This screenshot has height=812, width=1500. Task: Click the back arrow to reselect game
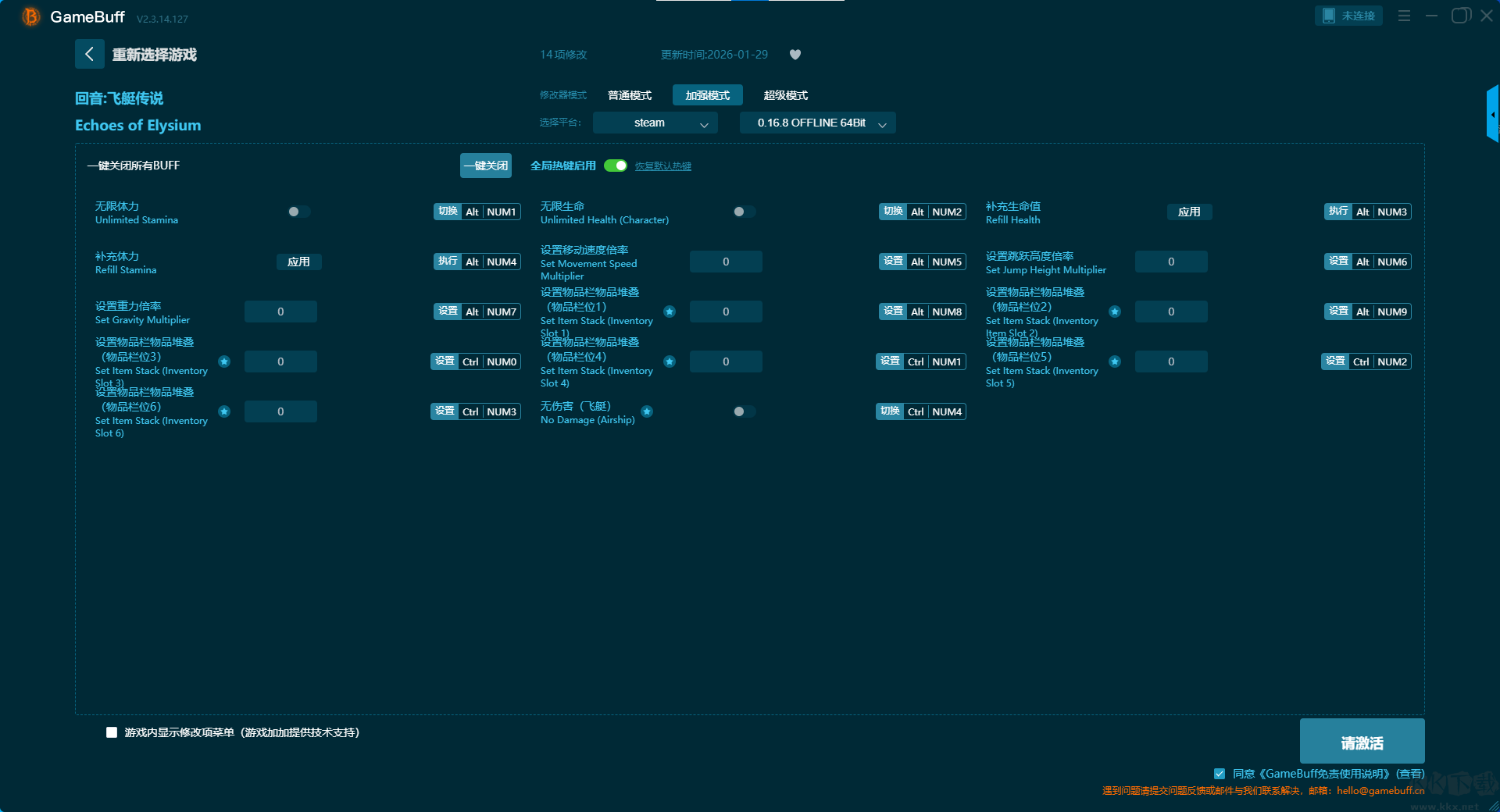point(89,54)
